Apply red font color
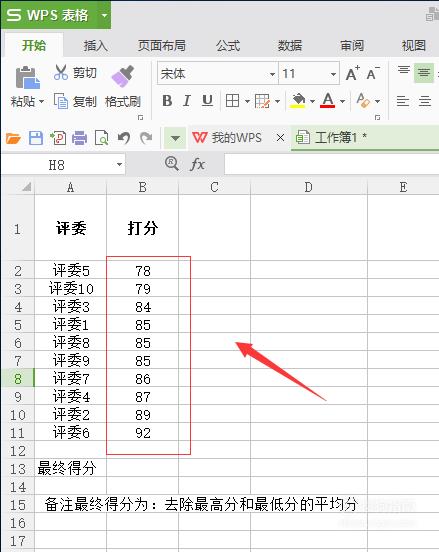The height and width of the screenshot is (552, 439). click(328, 101)
